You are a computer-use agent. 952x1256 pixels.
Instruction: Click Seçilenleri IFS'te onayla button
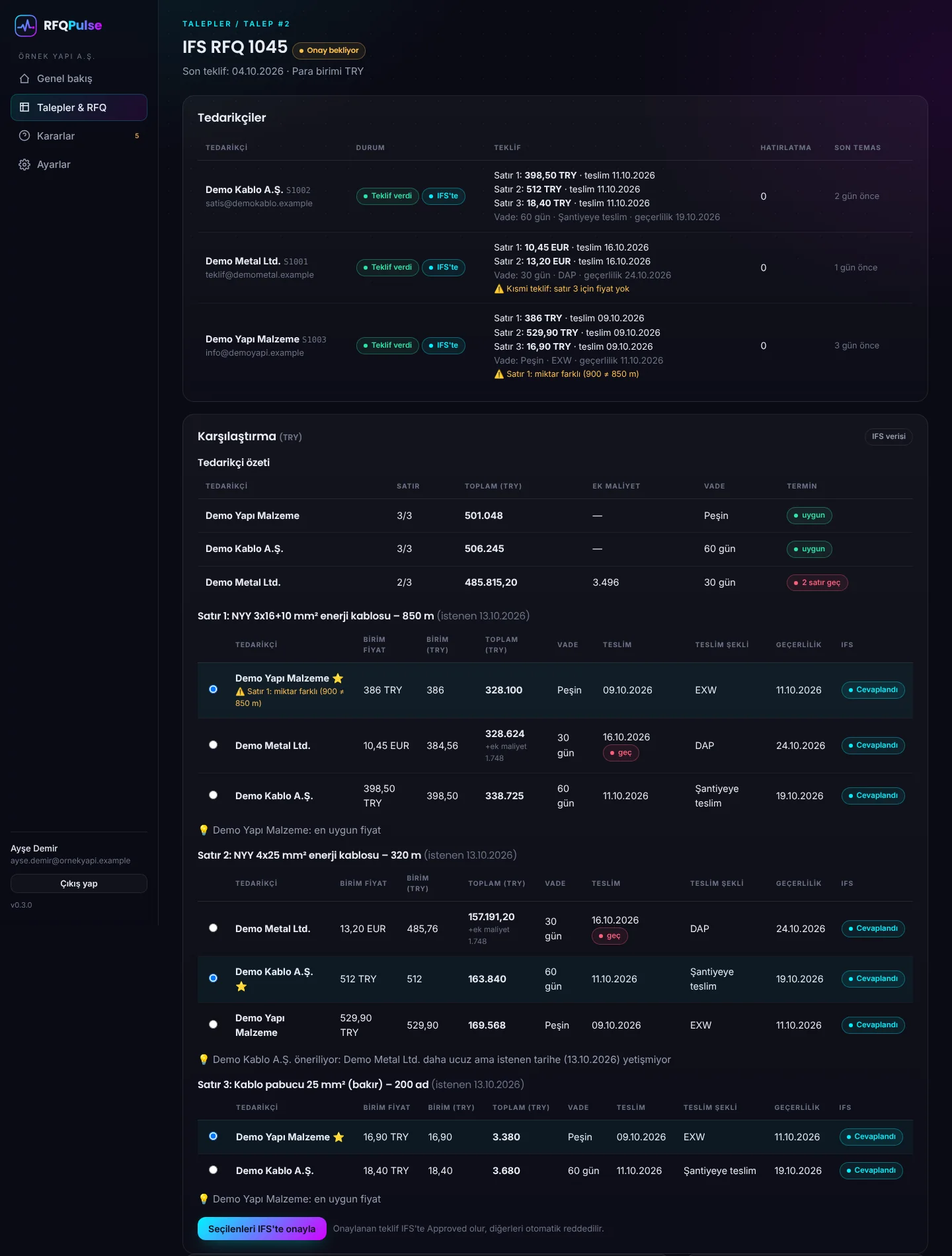(262, 1229)
